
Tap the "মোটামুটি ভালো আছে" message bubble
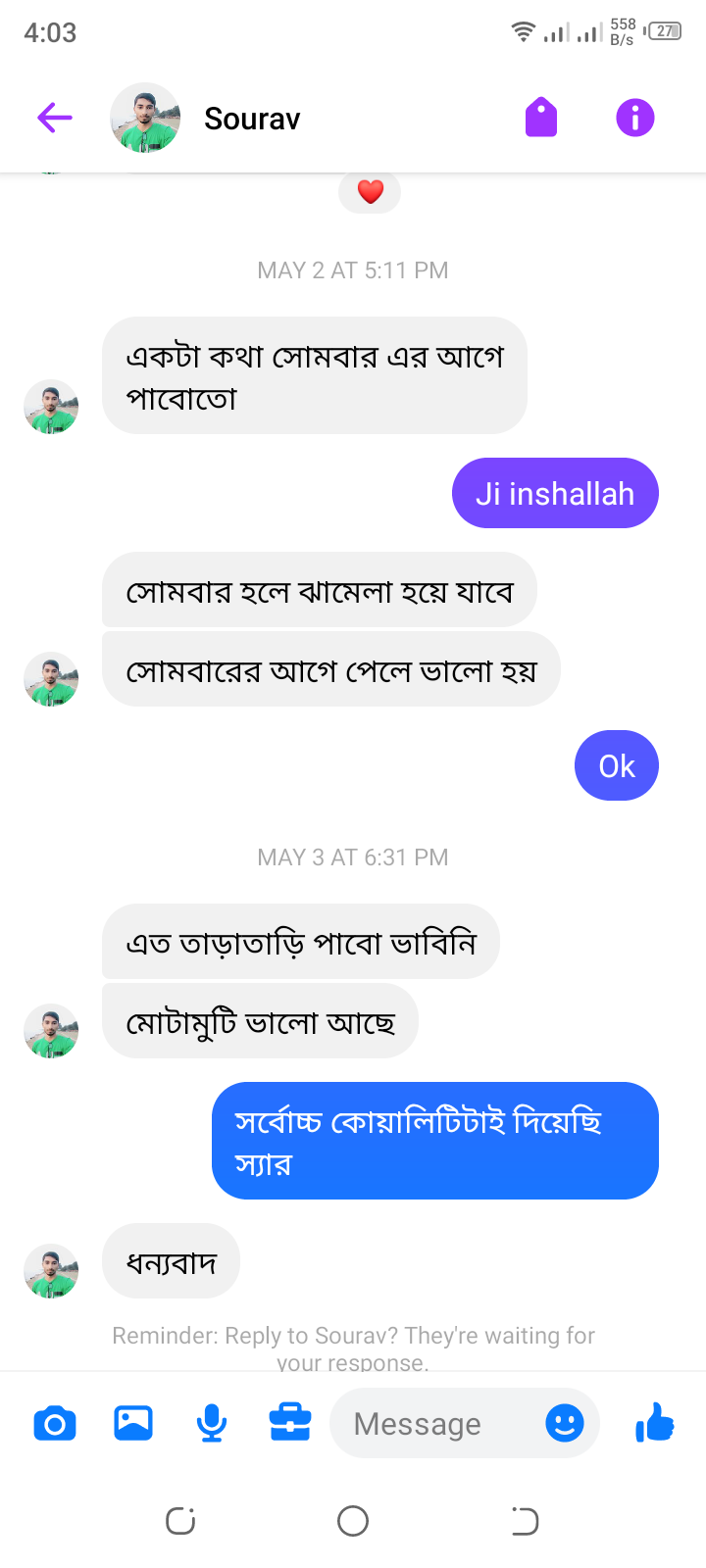click(x=260, y=1021)
